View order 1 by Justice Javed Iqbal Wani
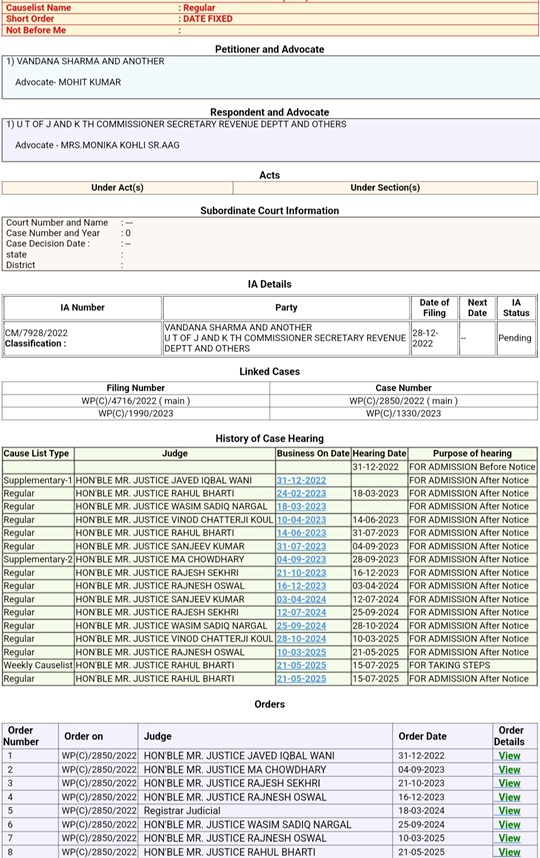The width and height of the screenshot is (540, 858). (509, 756)
